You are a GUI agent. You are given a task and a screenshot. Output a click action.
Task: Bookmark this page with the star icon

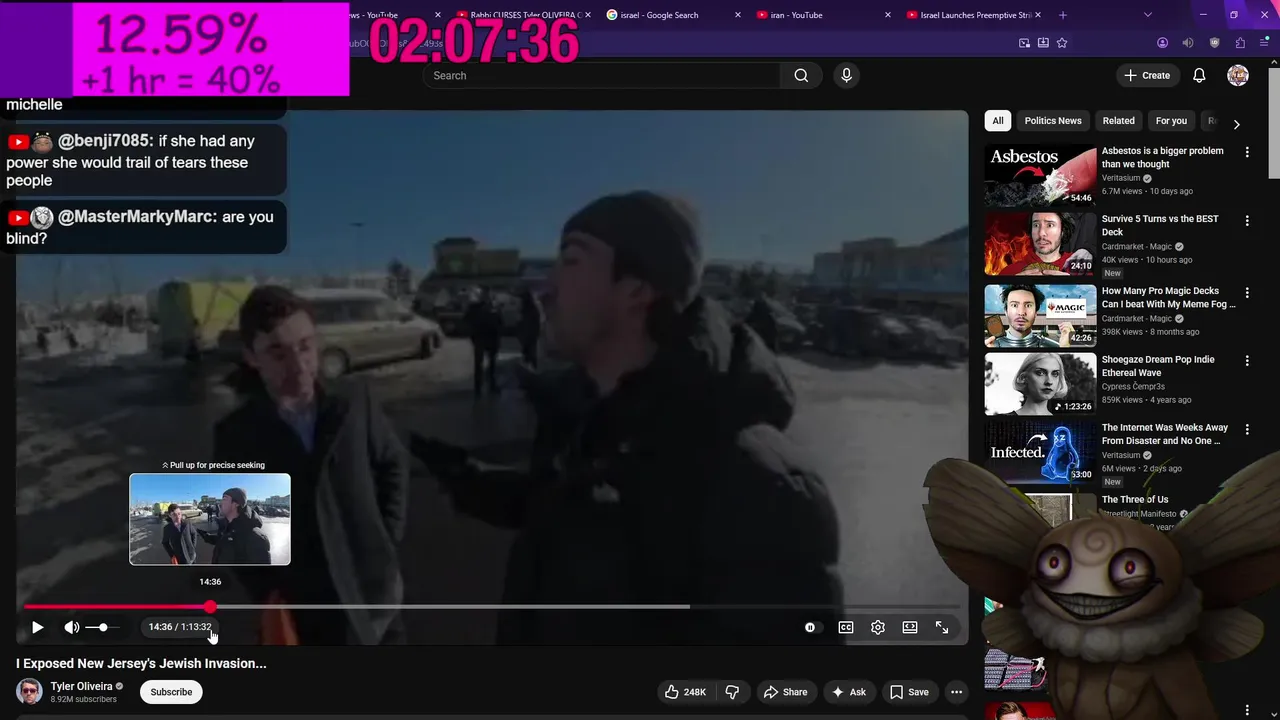click(1062, 43)
